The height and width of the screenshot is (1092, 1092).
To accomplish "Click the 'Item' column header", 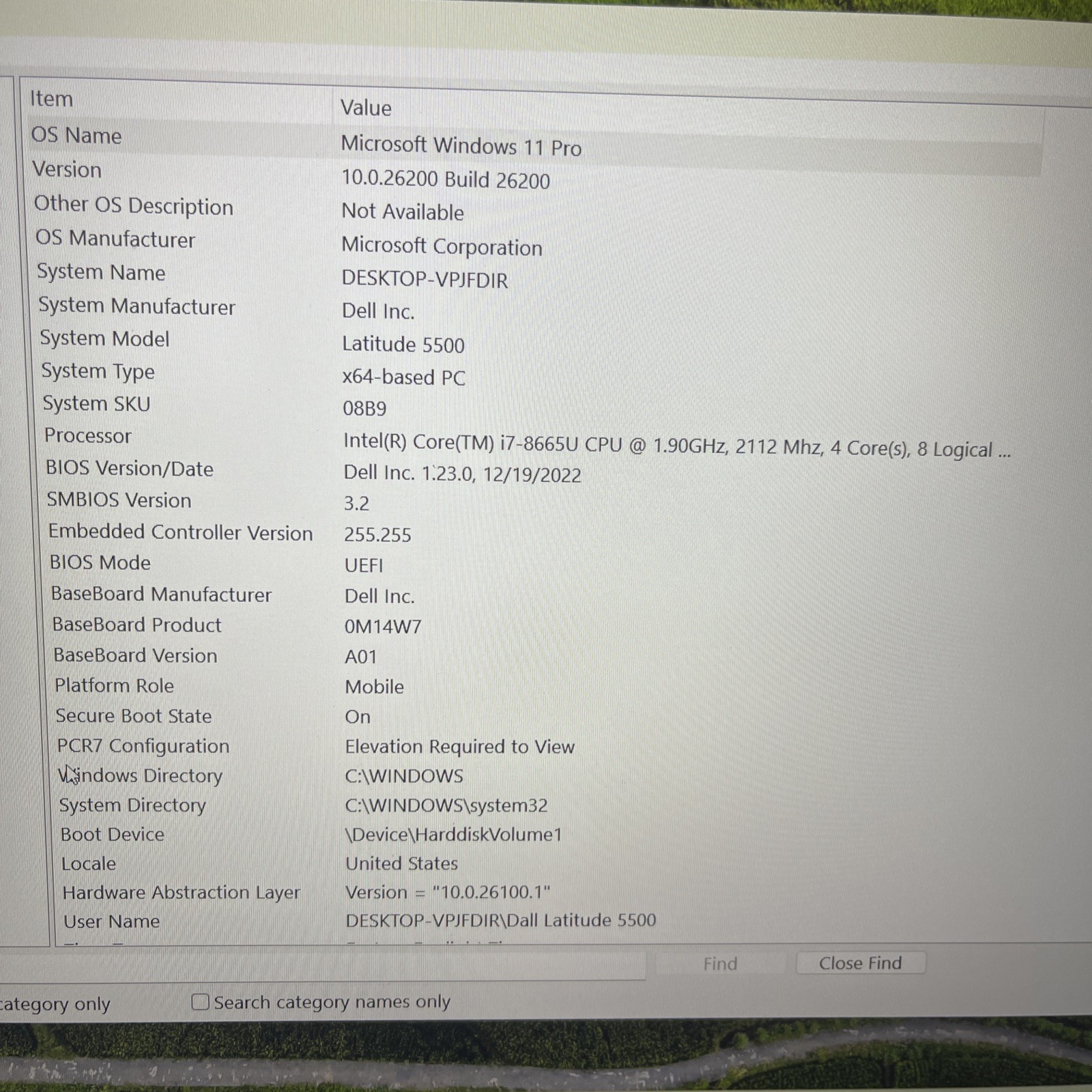I will 51,99.
